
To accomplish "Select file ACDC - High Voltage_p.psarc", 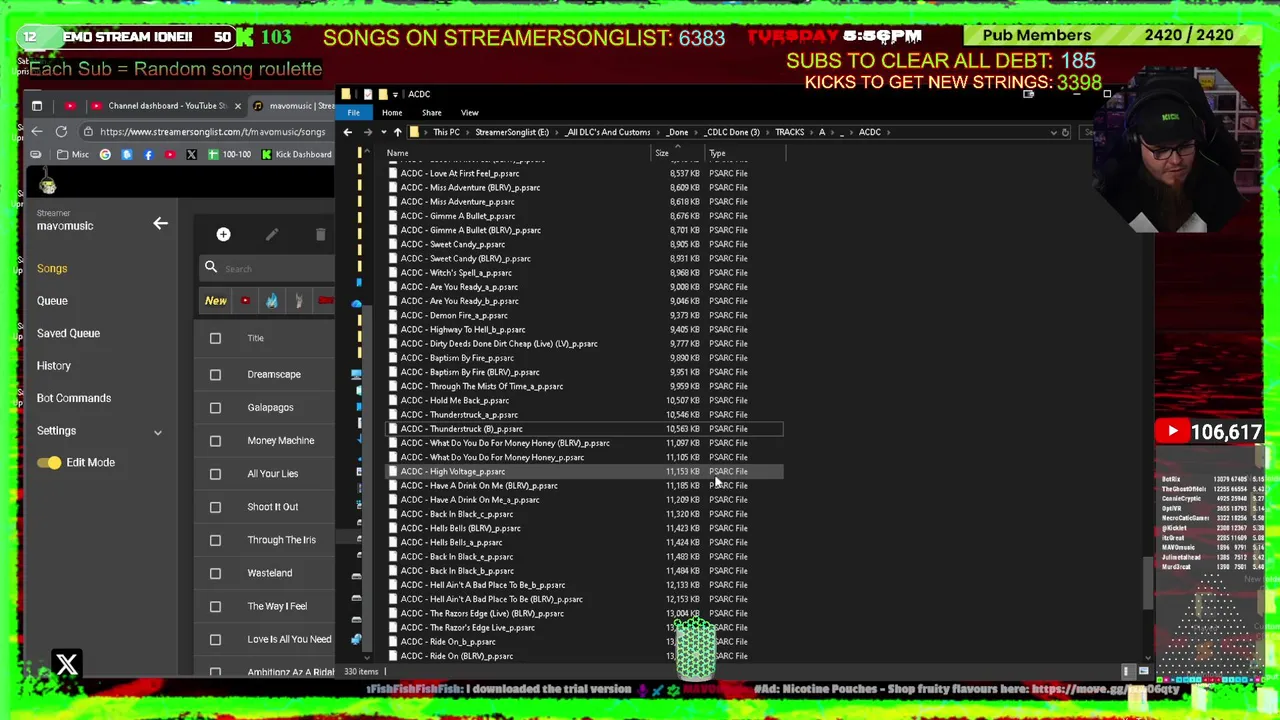I will point(585,471).
